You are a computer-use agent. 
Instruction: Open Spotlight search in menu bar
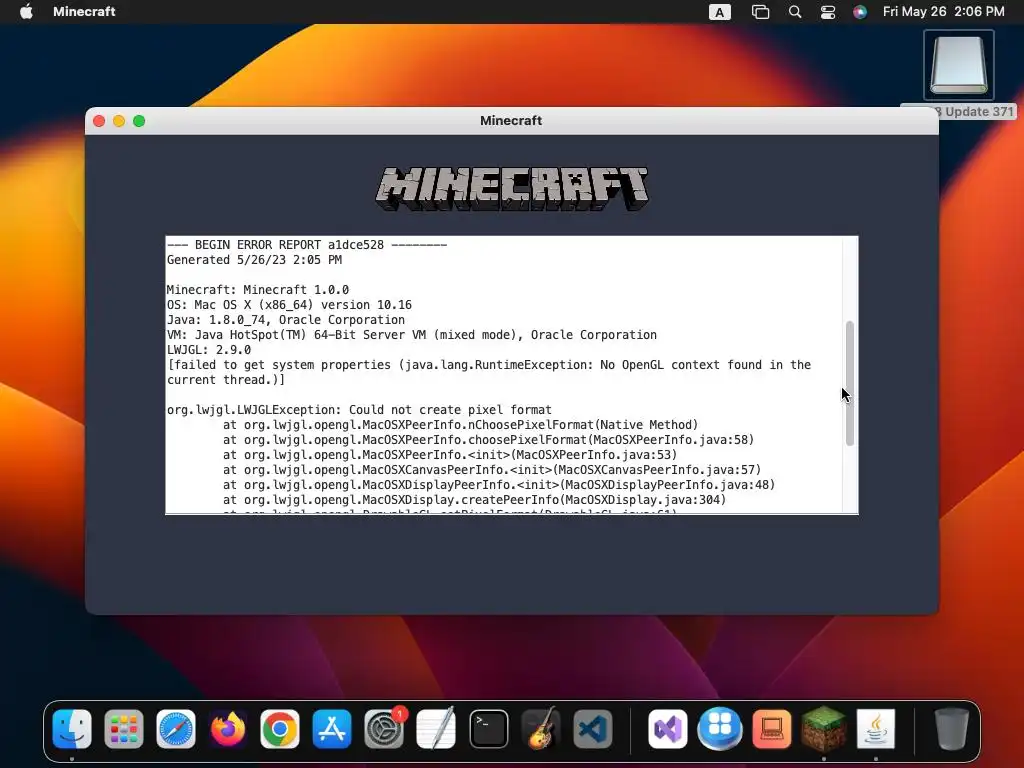click(x=795, y=12)
